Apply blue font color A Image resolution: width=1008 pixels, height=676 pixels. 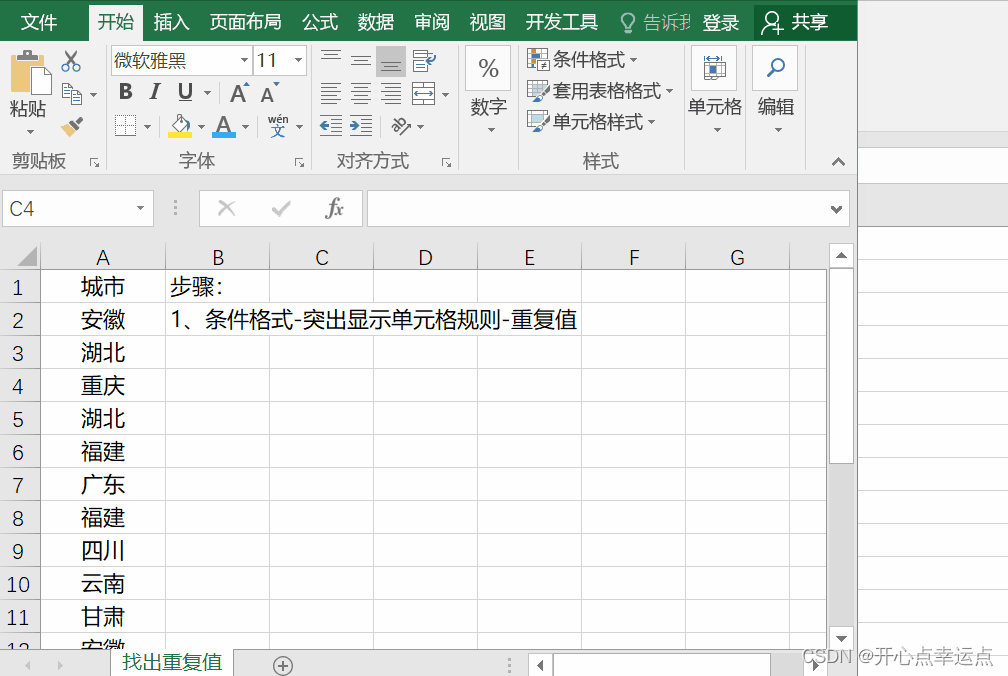coord(224,126)
